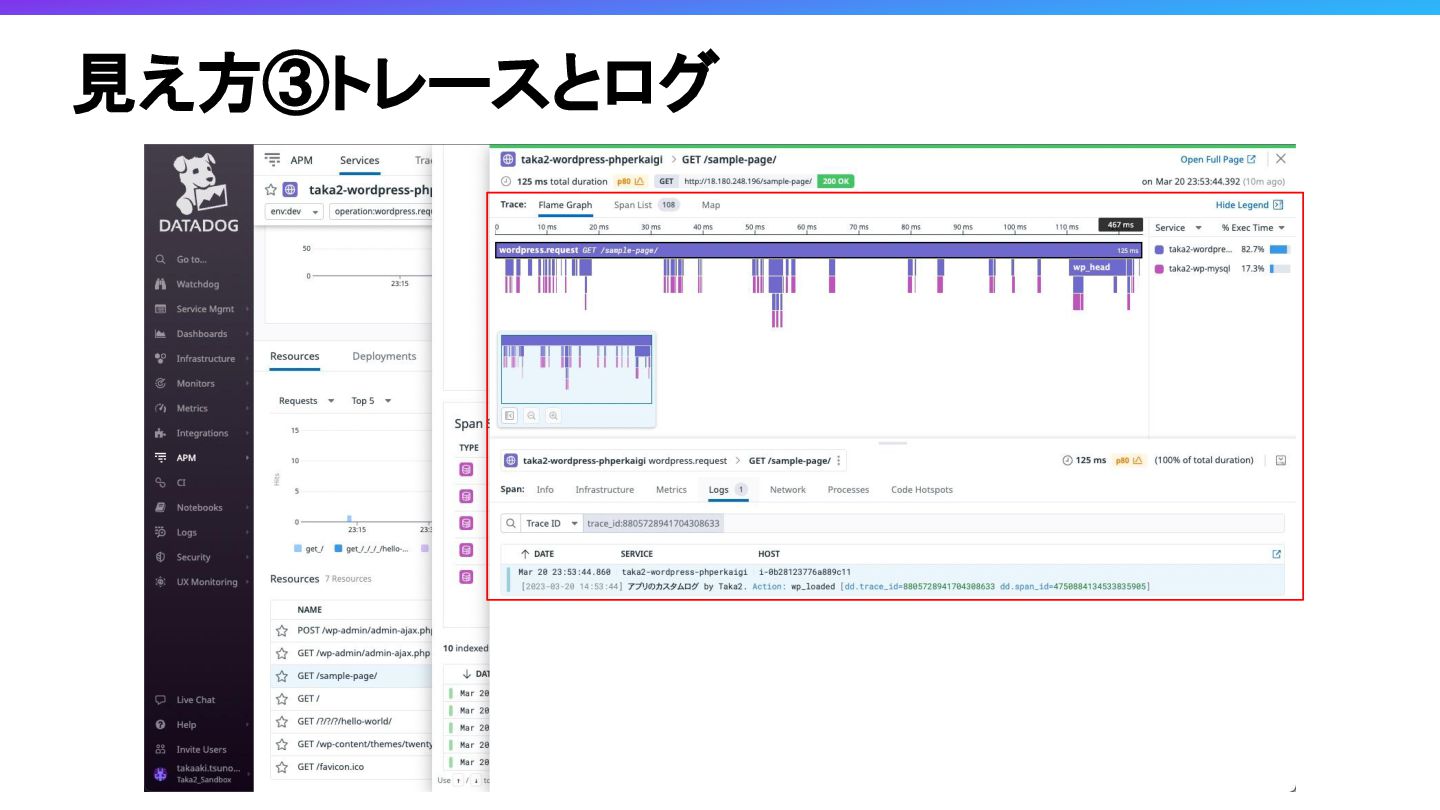
Task: Open the operation:wordpress.request dropdown
Action: 381,212
